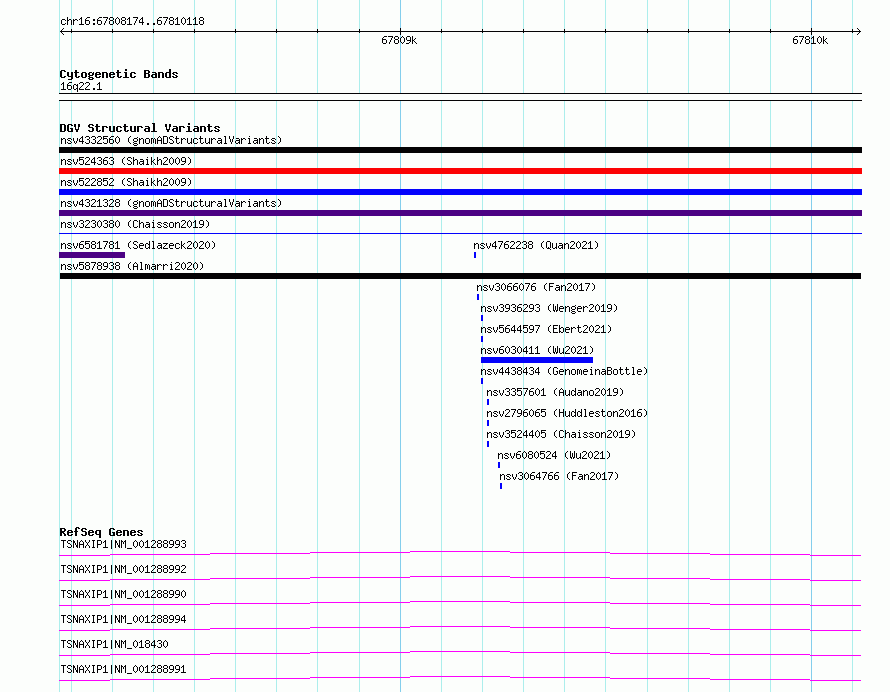The width and height of the screenshot is (890, 692).
Task: Select variant nsv6581781 (Sedlazeck2020) label
Action: pos(138,245)
